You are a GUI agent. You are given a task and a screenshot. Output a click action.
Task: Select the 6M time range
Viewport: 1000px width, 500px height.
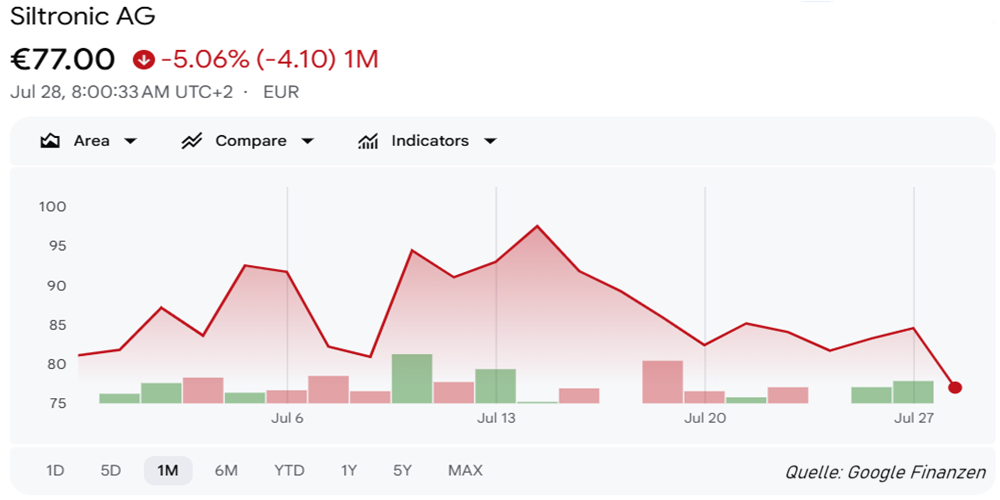pos(226,471)
